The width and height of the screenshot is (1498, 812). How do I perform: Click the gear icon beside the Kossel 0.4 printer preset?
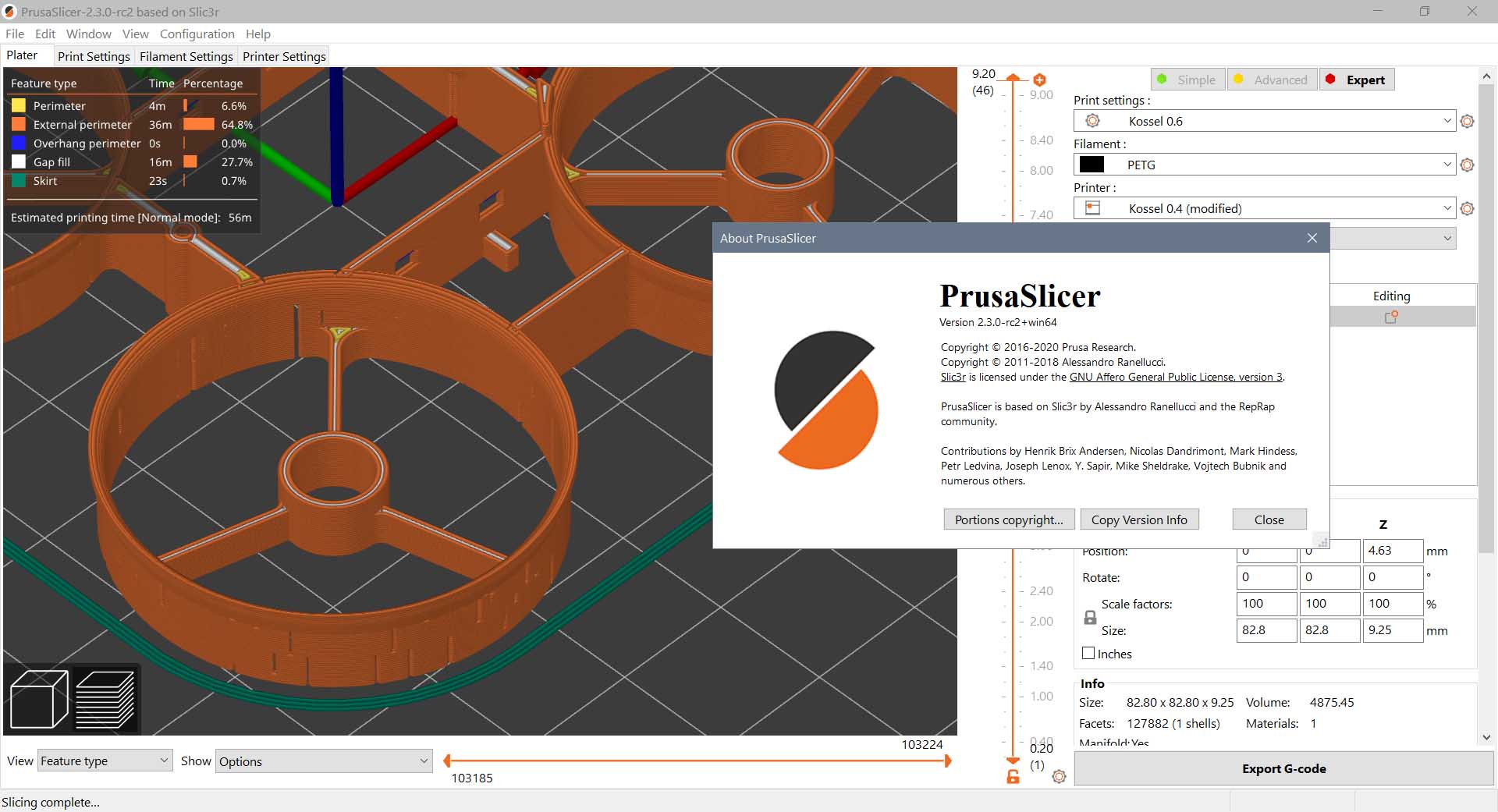point(1467,209)
